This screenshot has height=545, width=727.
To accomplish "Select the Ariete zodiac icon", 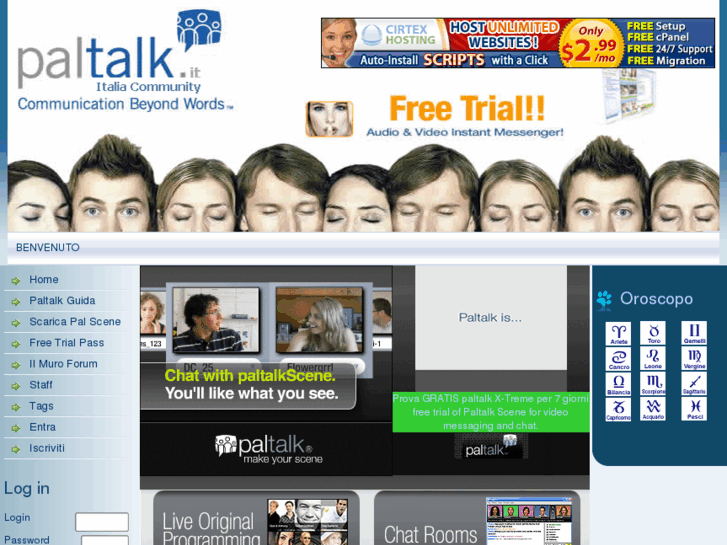I will click(x=619, y=333).
